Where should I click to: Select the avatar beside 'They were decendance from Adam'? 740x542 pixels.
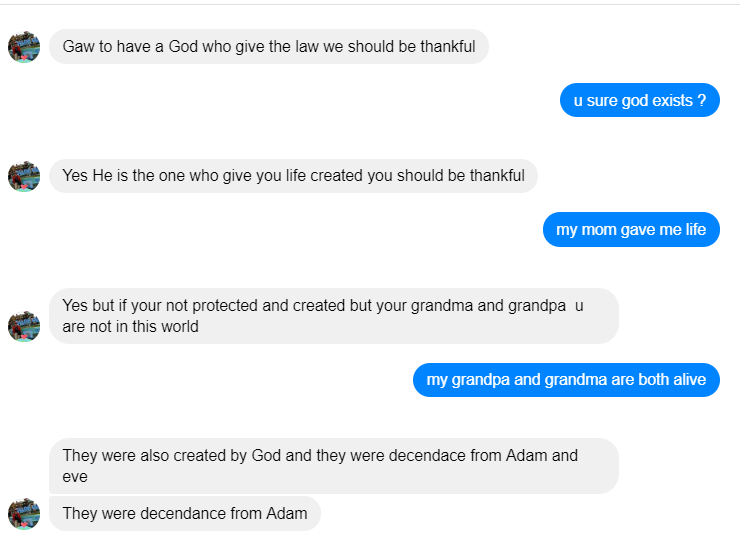[x=24, y=514]
